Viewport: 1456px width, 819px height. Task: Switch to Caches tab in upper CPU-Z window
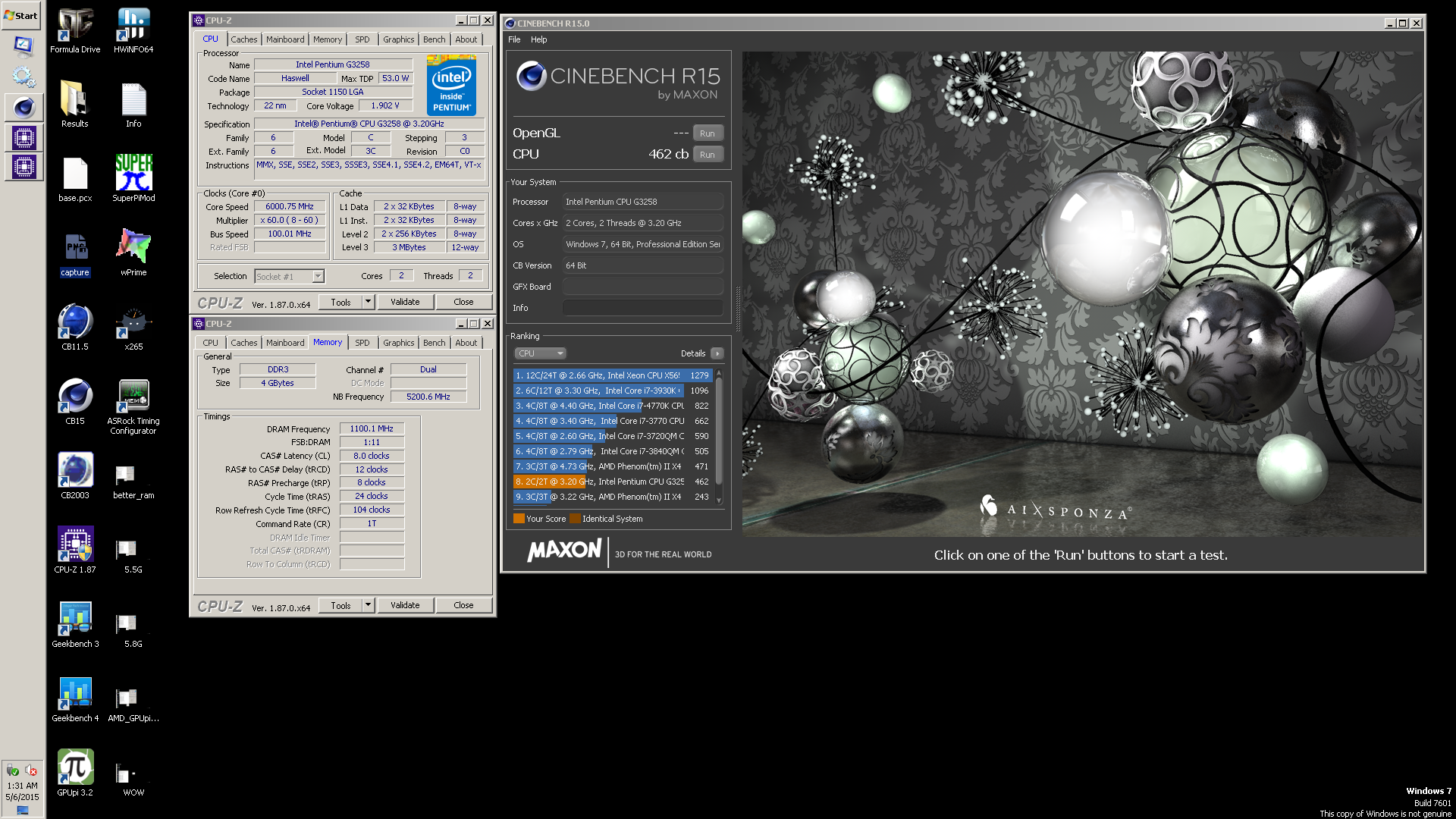tap(244, 39)
